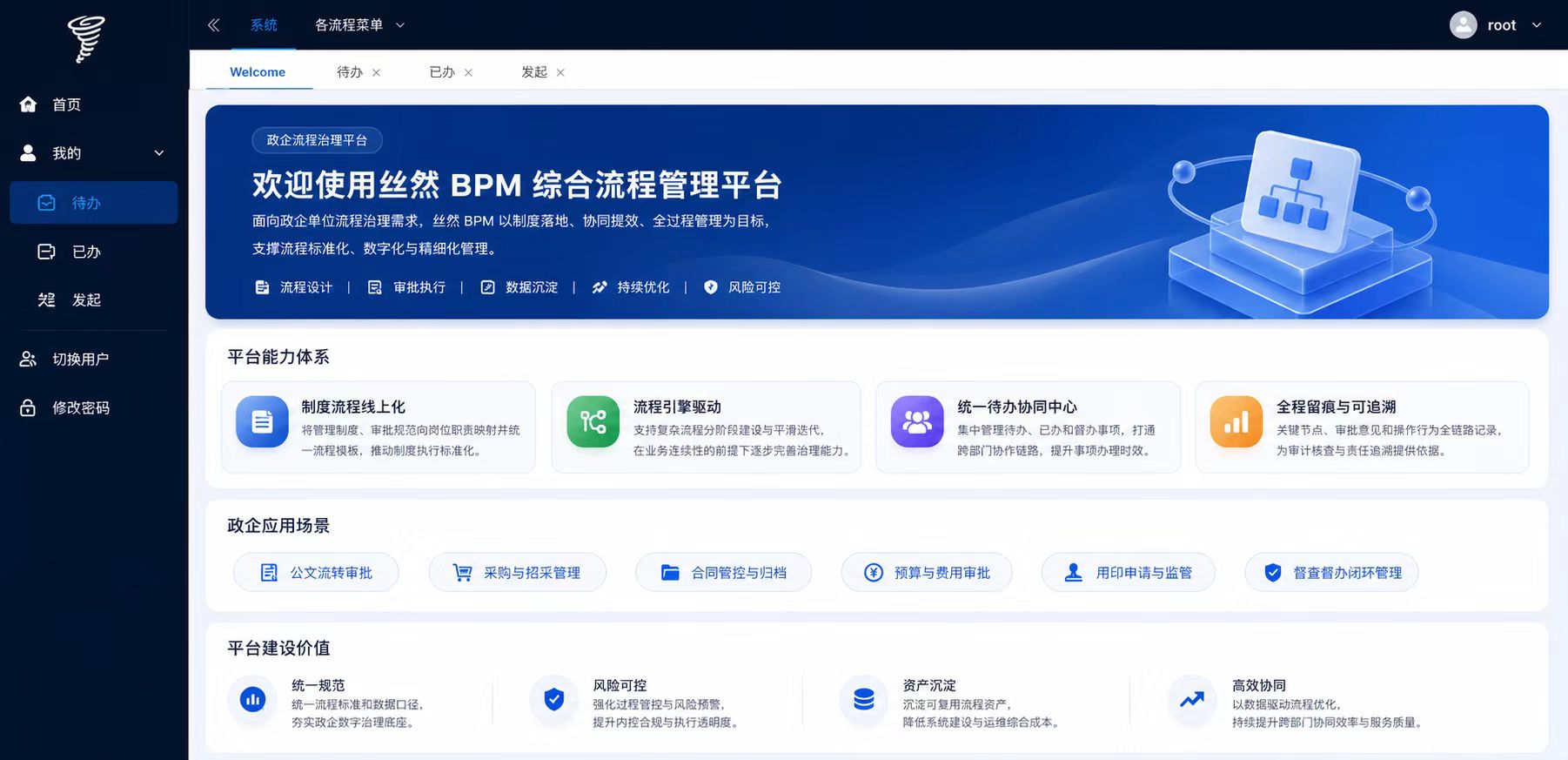The image size is (1568, 760).
Task: Click the inbox icon beside 待办
Action: [47, 203]
